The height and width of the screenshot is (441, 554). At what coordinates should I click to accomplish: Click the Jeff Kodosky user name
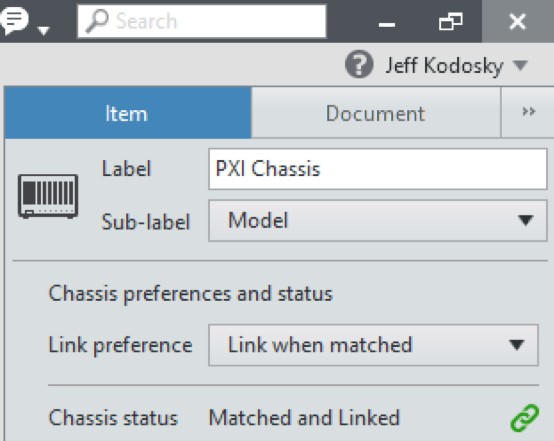point(444,66)
